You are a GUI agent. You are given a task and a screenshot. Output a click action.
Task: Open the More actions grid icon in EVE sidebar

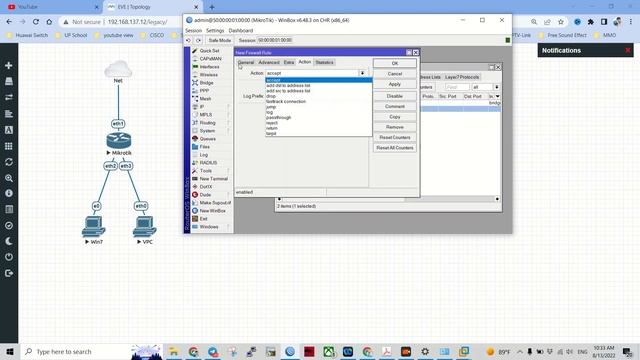(x=9, y=146)
